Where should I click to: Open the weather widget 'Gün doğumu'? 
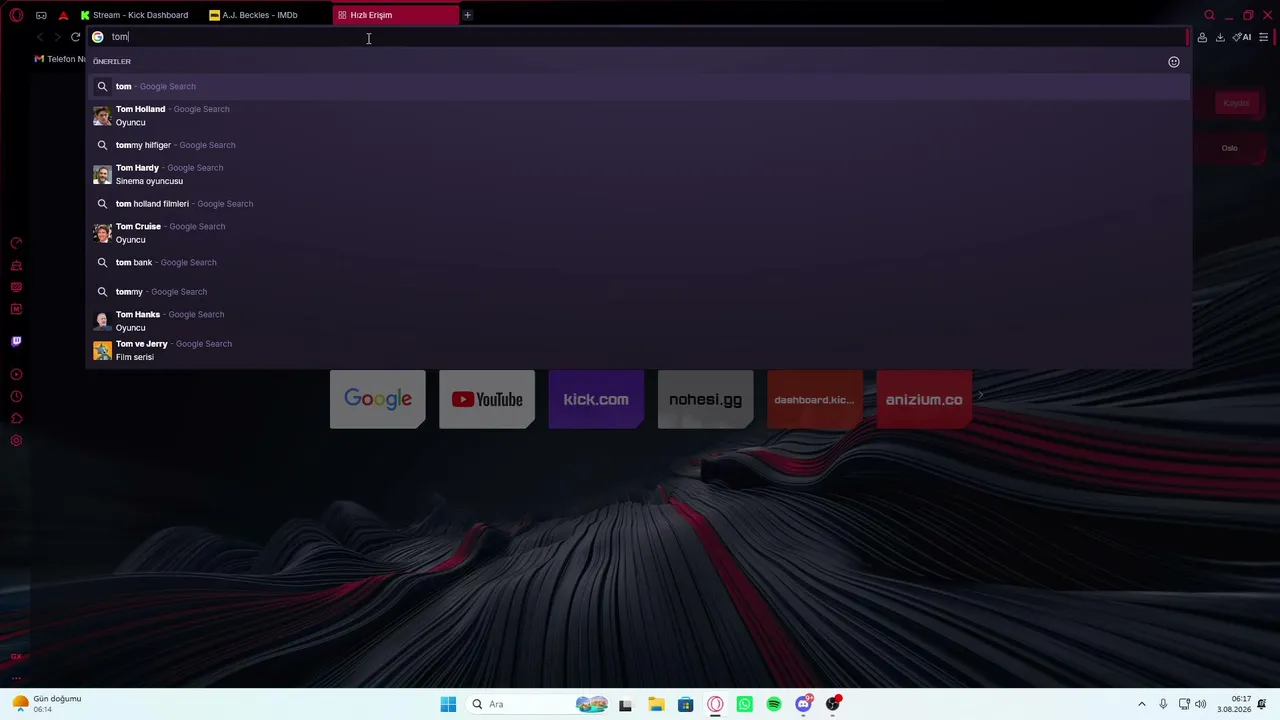pyautogui.click(x=47, y=704)
